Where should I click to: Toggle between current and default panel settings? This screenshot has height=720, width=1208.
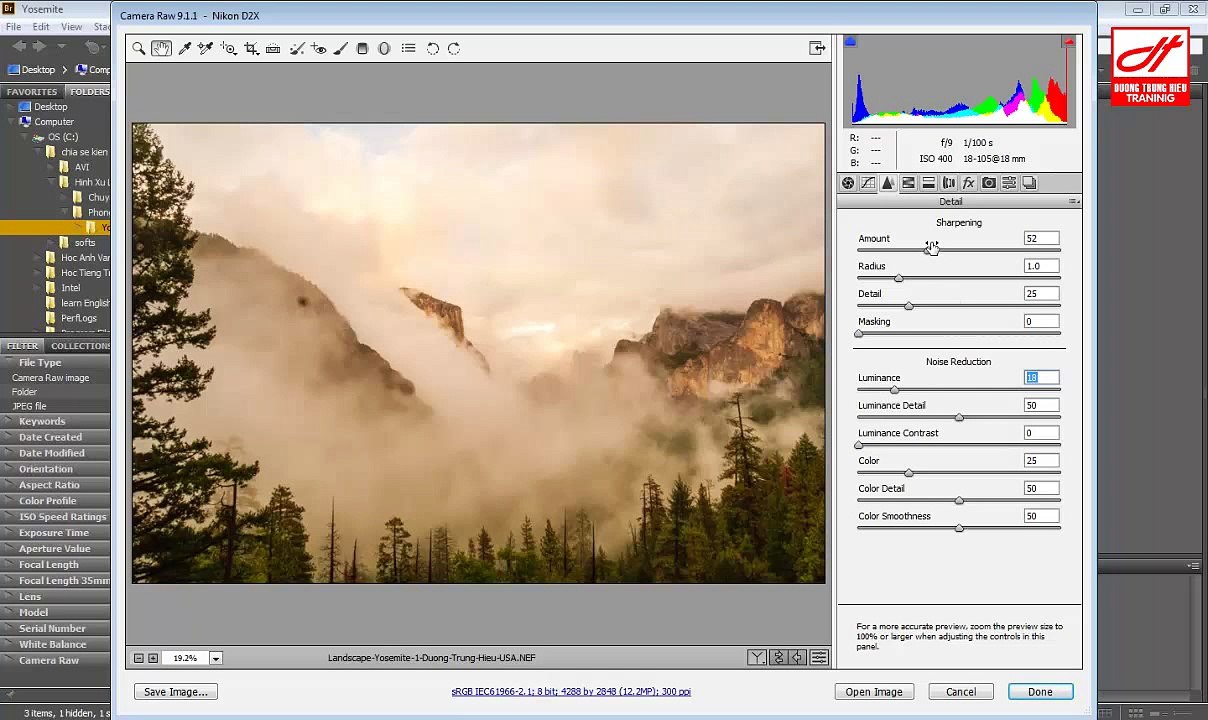[x=819, y=657]
